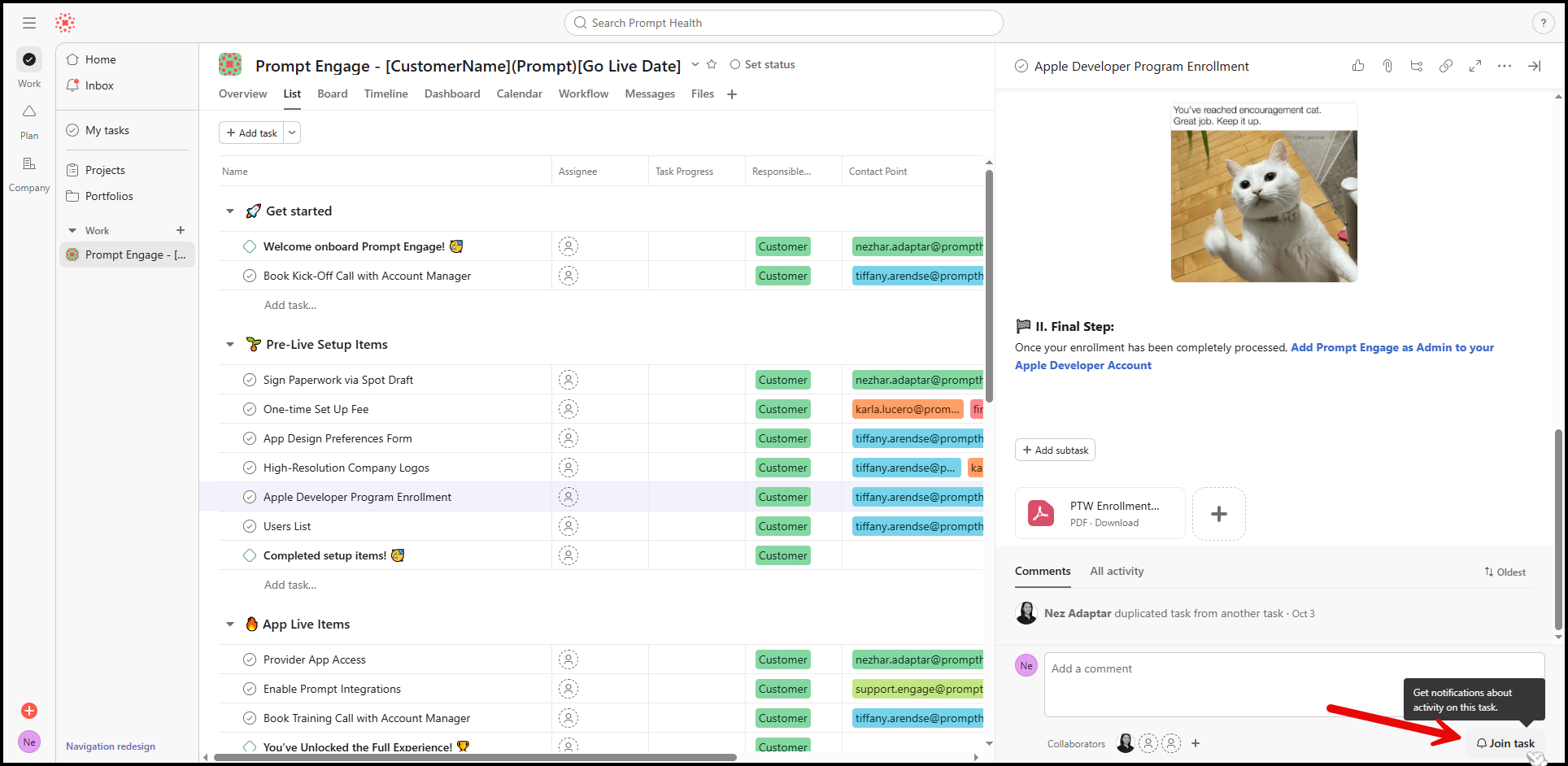Image resolution: width=1568 pixels, height=766 pixels.
Task: Collapse the Work sidebar section
Action: [72, 231]
